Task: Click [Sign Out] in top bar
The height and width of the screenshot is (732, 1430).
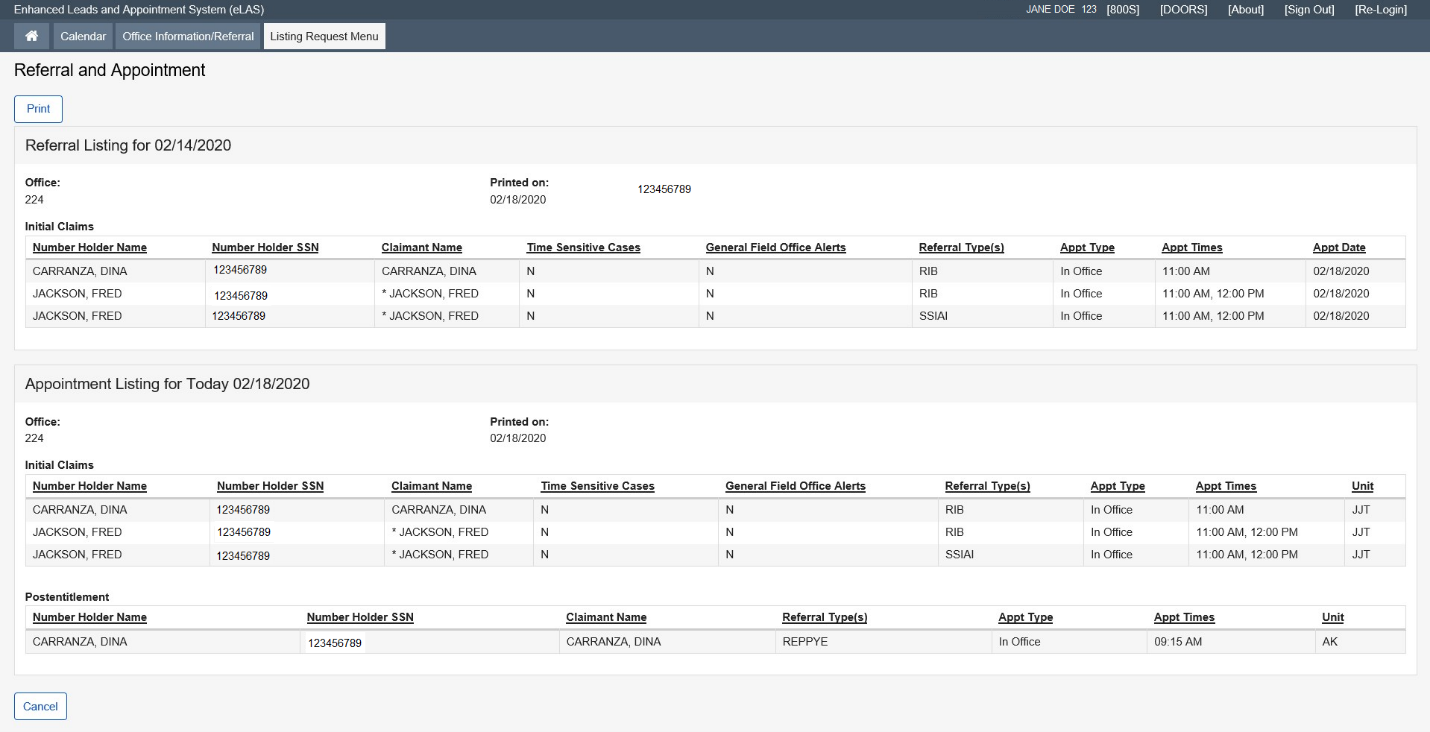Action: click(x=1309, y=10)
